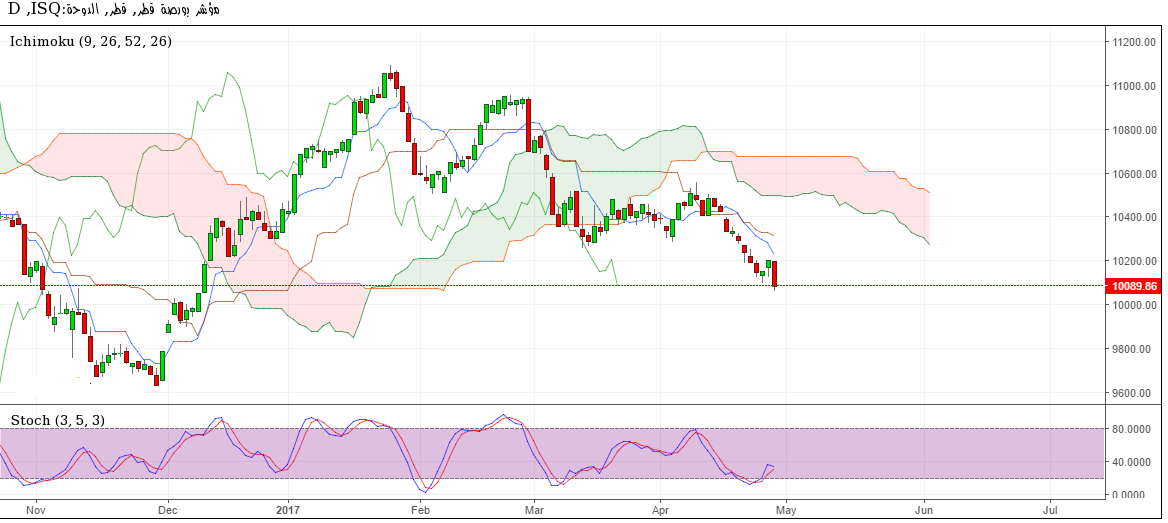Select the Feb marker on the time axis
This screenshot has height=523, width=1168.
(x=419, y=510)
